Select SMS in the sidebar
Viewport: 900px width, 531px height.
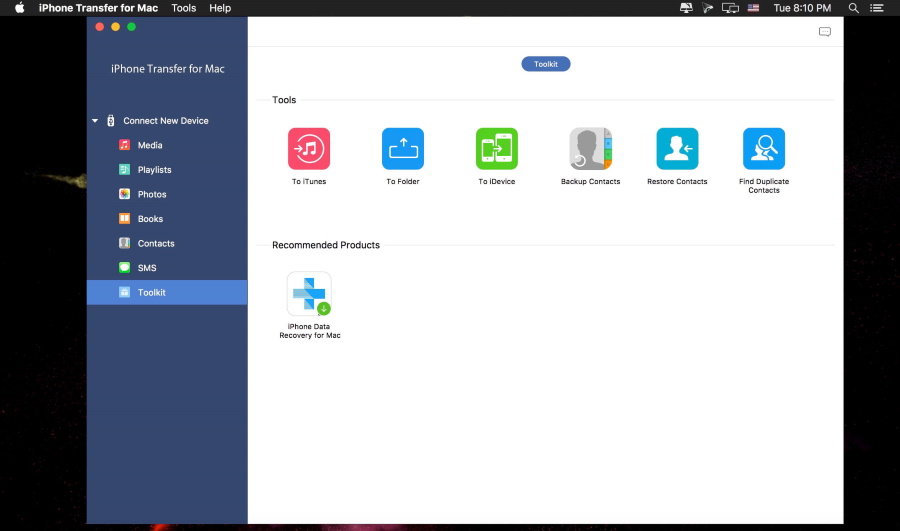click(167, 268)
